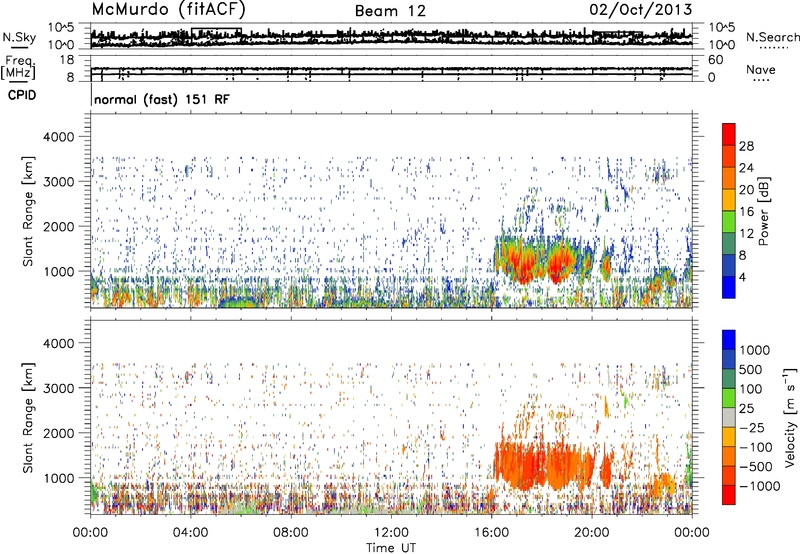
Task: Click the '25' velocity colorbar label
Action: pos(747,408)
